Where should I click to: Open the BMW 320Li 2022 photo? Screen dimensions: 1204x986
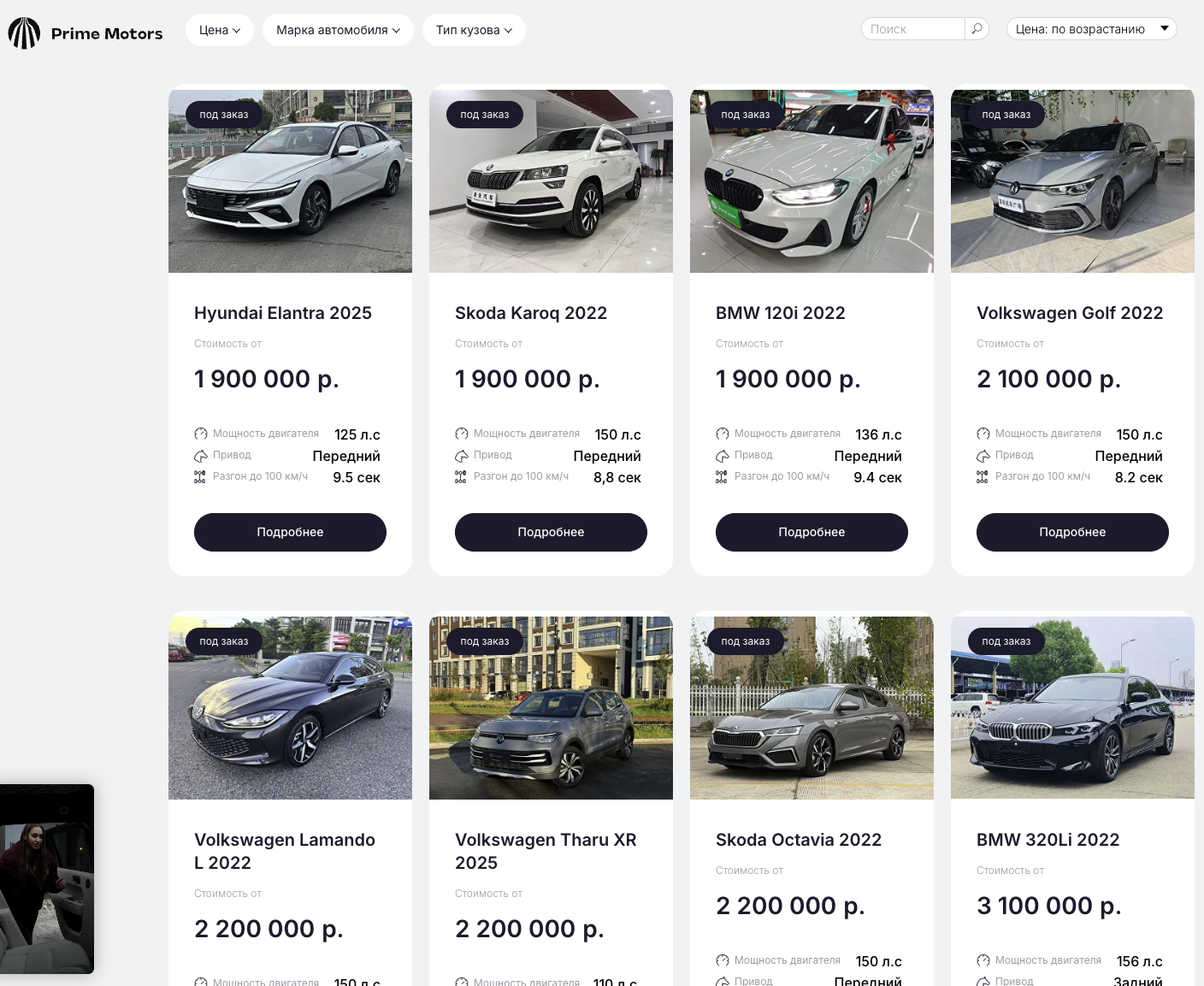tap(1072, 708)
